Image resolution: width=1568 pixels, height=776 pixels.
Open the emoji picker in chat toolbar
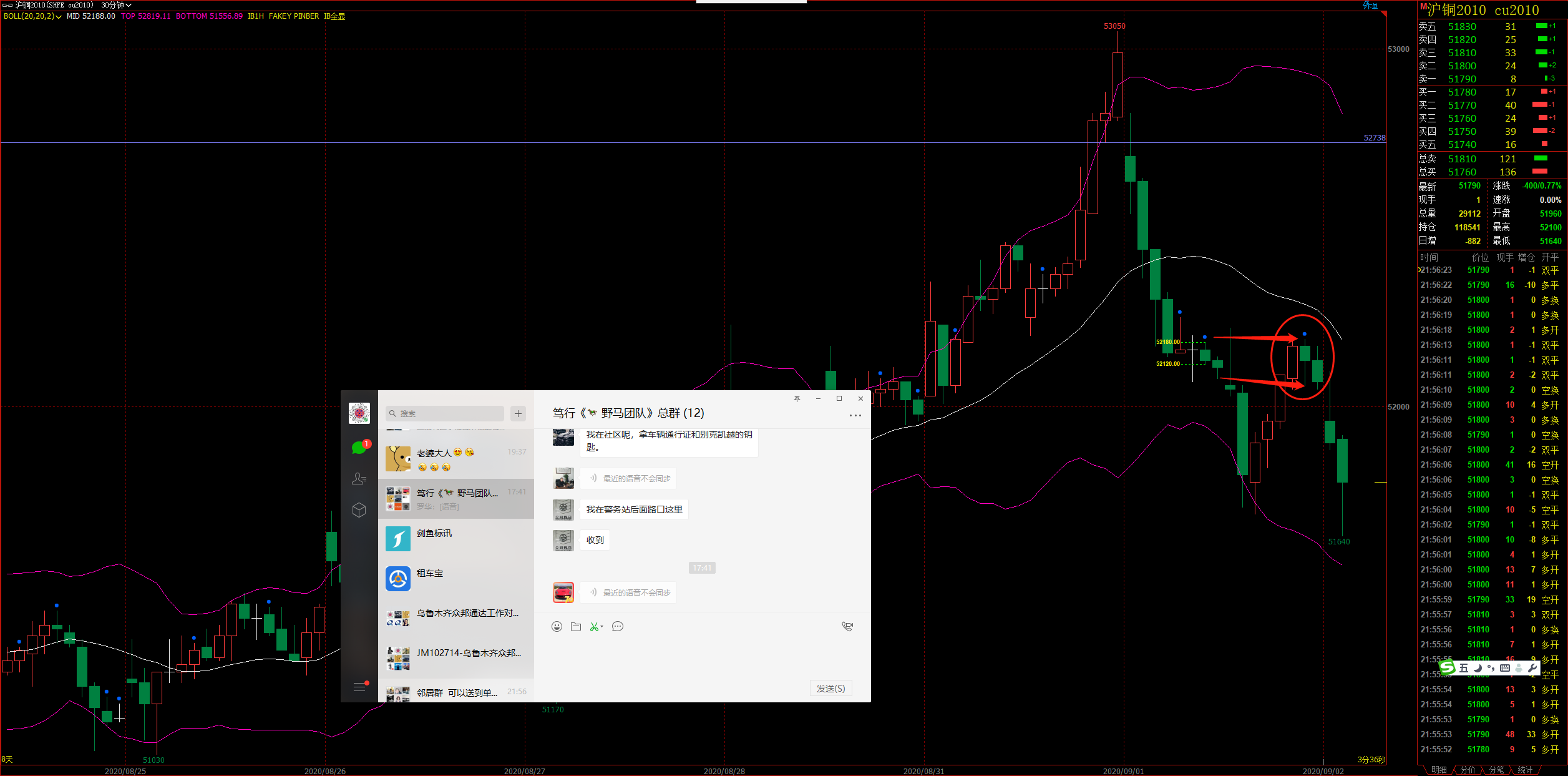tap(557, 627)
